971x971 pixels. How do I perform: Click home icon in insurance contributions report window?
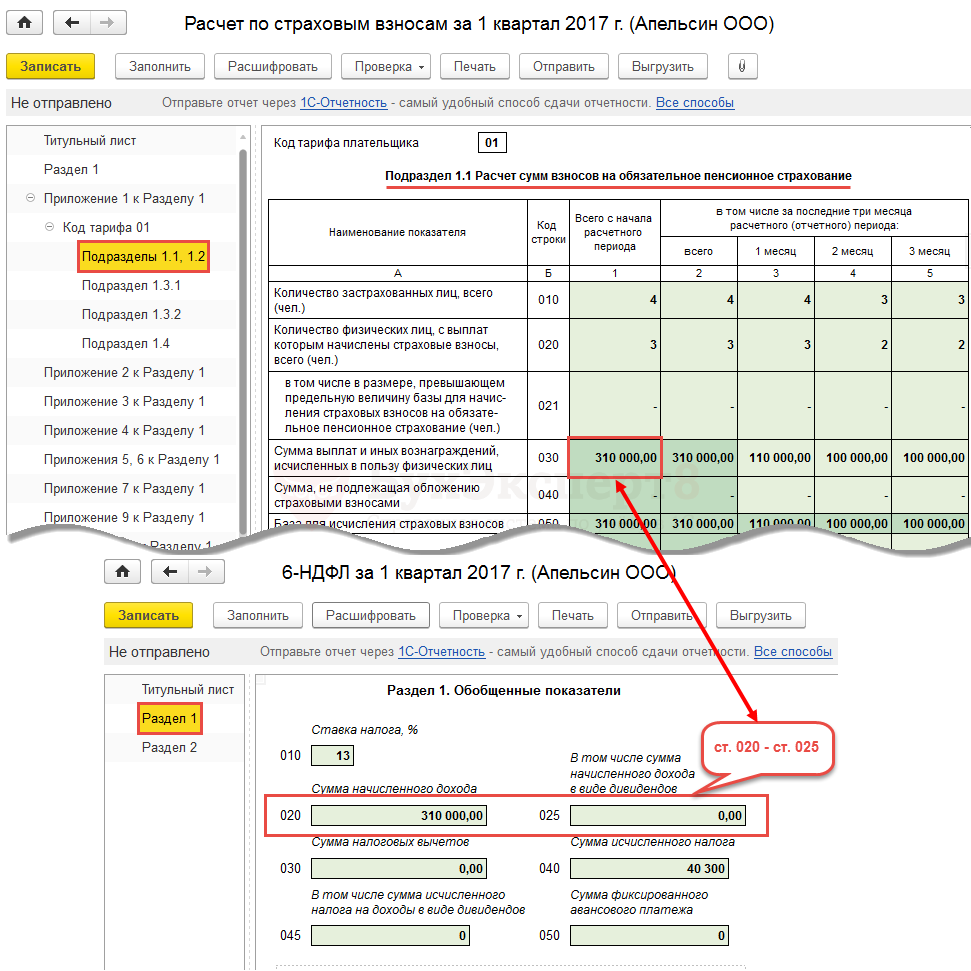(x=25, y=22)
